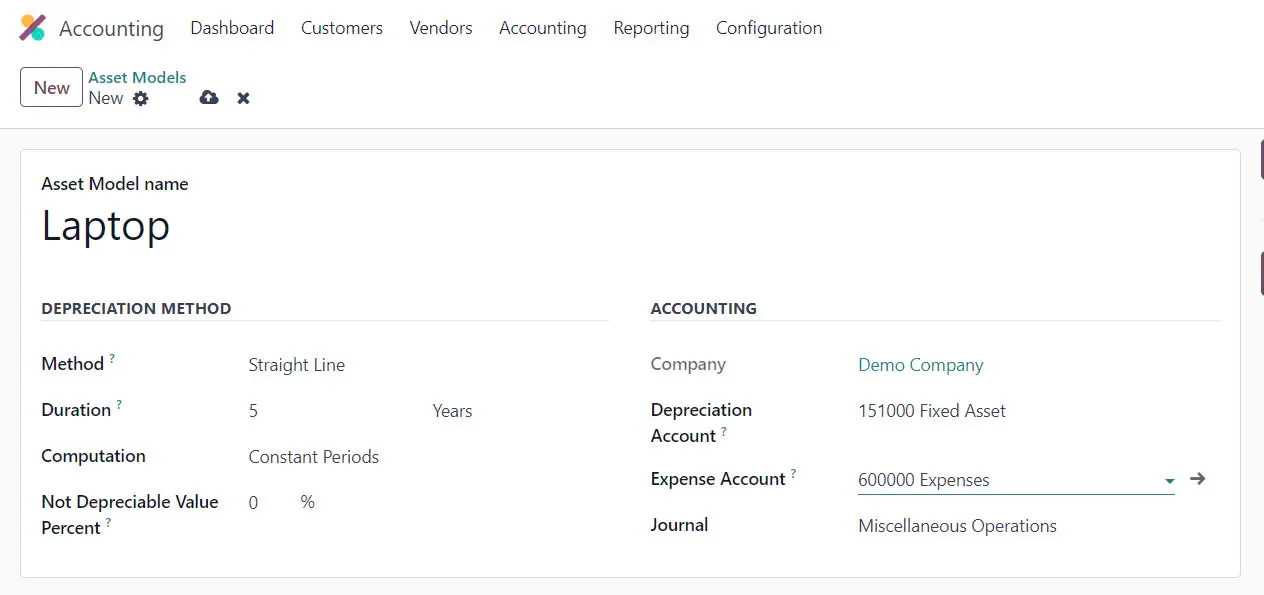Open the Method selection showing Straight Line
Viewport: 1264px width, 595px height.
click(297, 365)
